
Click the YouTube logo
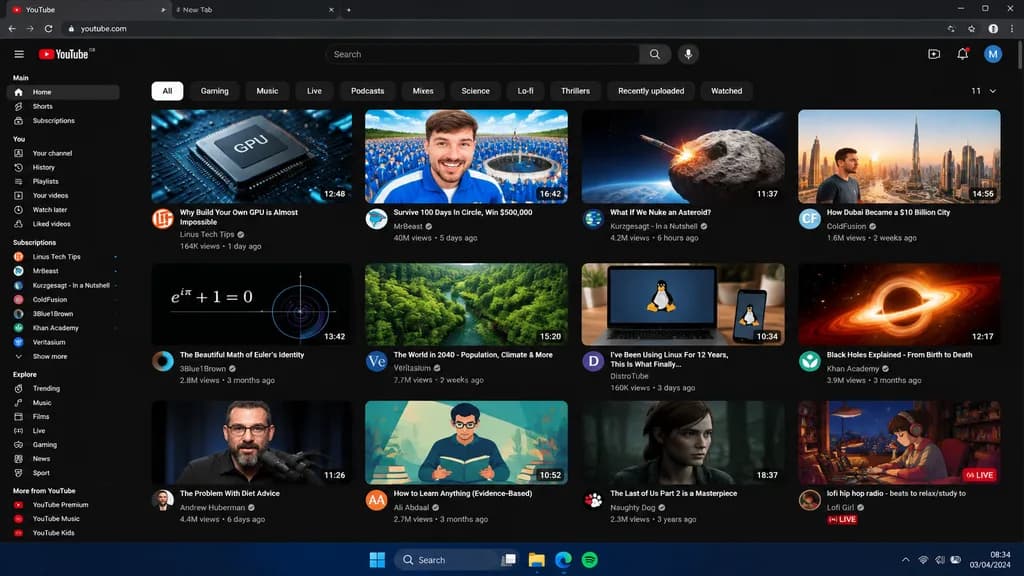[64, 54]
